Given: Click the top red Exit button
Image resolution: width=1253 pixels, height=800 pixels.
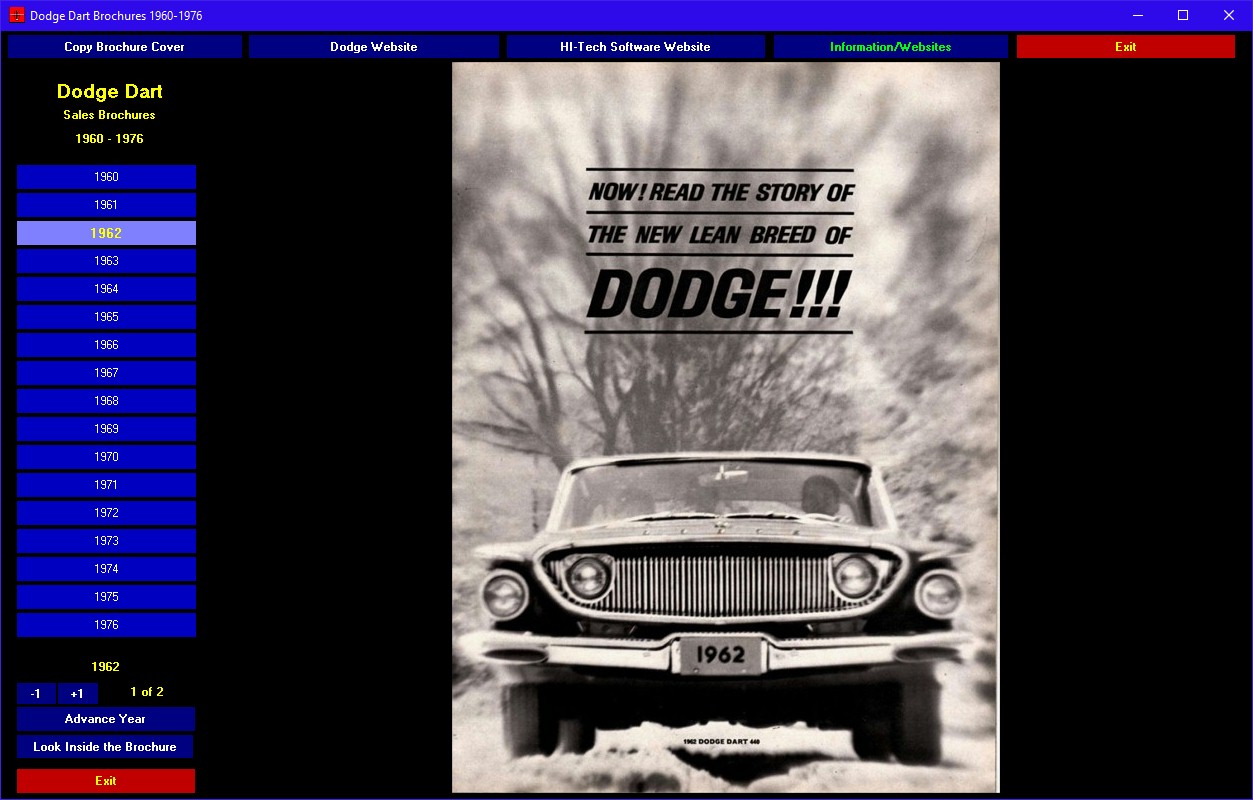Looking at the screenshot, I should (1126, 47).
